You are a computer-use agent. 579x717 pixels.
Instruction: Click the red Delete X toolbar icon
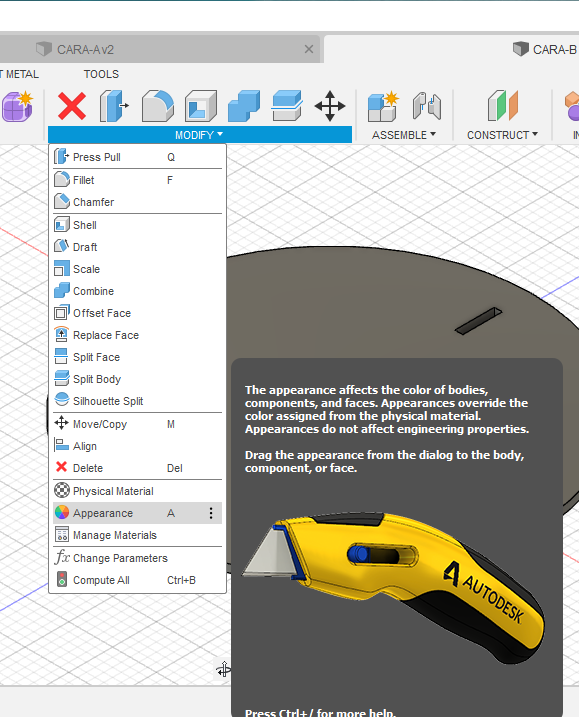coord(72,106)
